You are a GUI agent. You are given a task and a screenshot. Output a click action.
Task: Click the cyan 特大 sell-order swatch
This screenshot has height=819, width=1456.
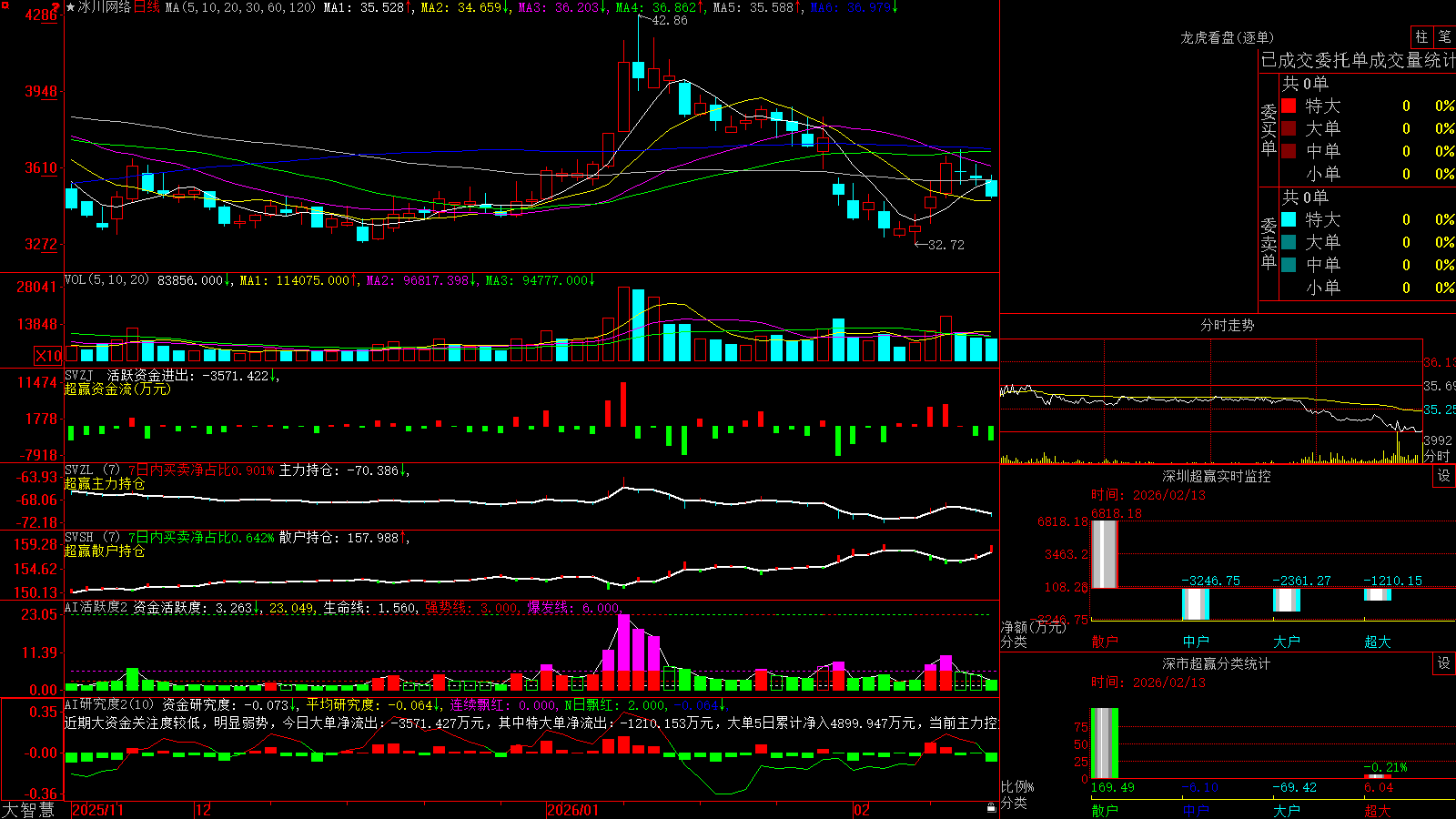point(1289,219)
